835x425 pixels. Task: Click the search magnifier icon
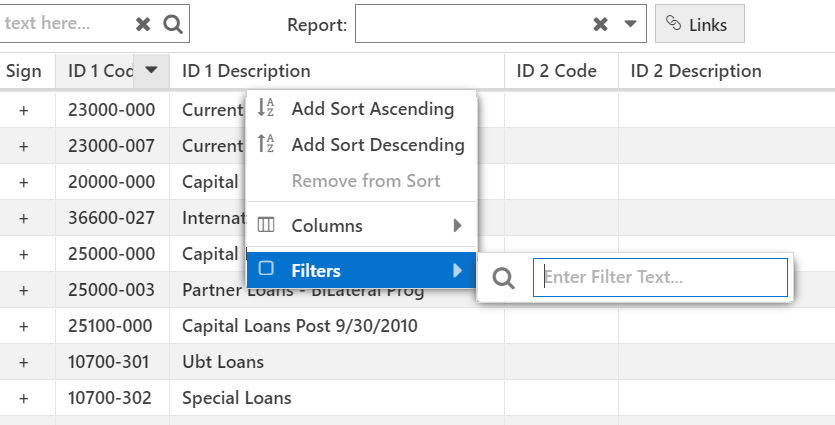[173, 24]
